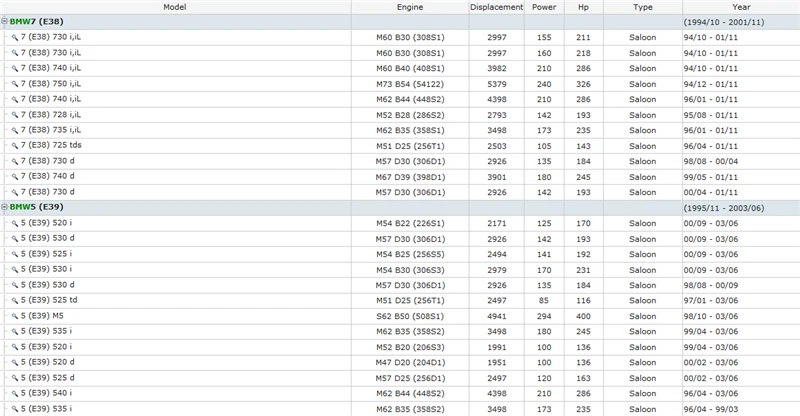Click engine cell M54 B30 (306S3)
This screenshot has width=800, height=416.
point(410,270)
